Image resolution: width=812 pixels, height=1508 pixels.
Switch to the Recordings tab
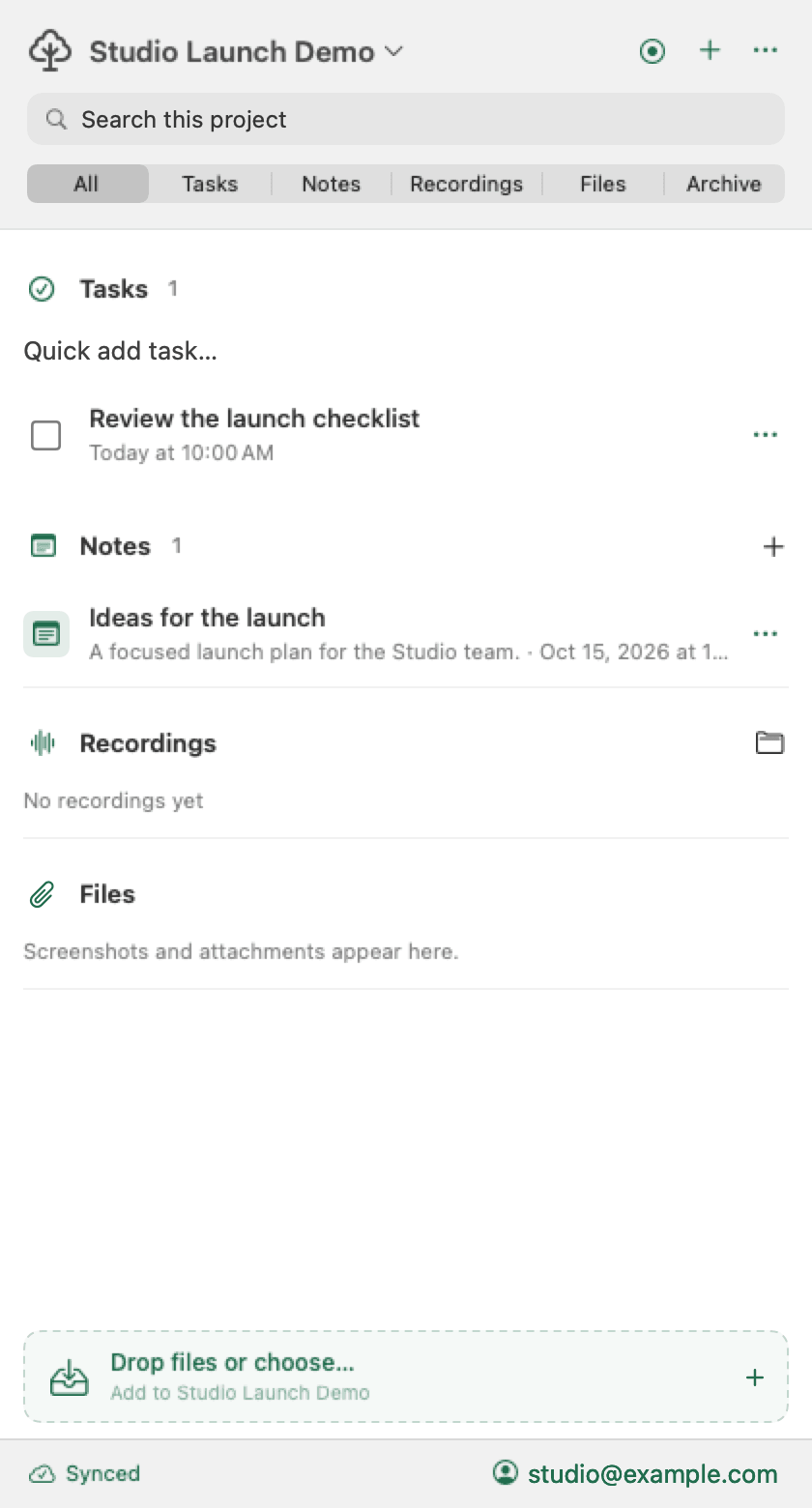pyautogui.click(x=466, y=184)
